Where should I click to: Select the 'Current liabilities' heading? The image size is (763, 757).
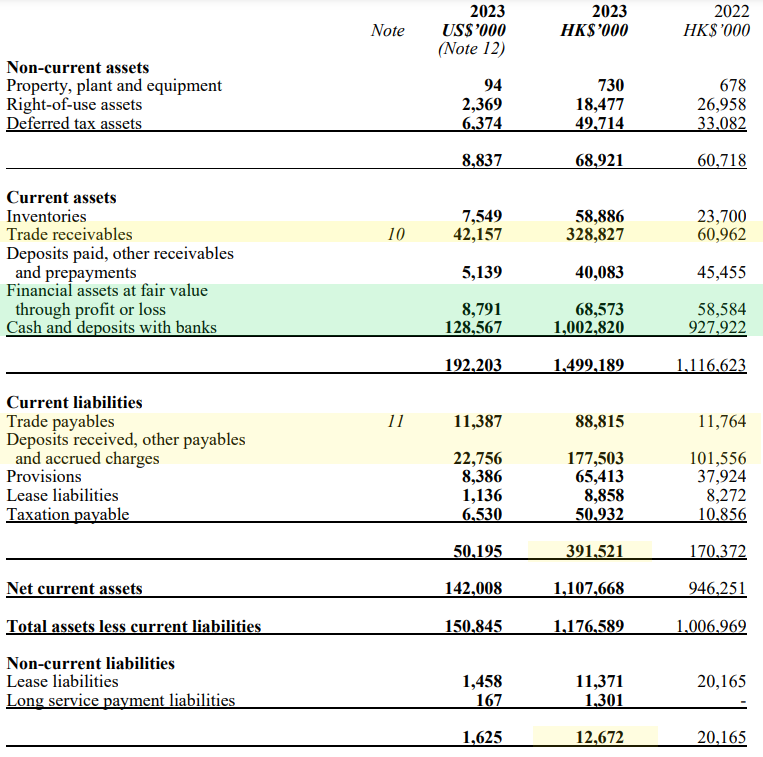[74, 402]
